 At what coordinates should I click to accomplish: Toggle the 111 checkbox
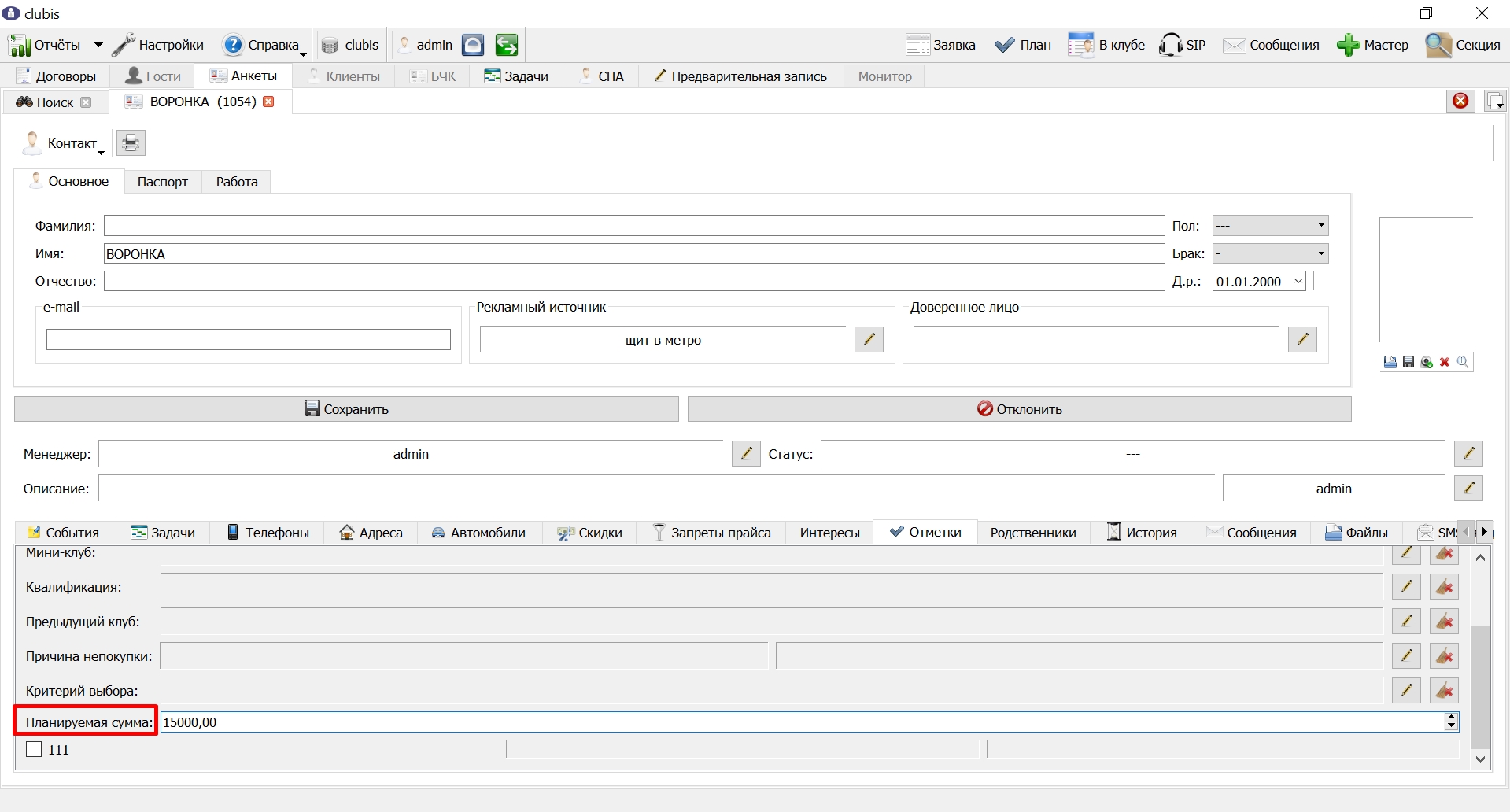click(x=34, y=749)
